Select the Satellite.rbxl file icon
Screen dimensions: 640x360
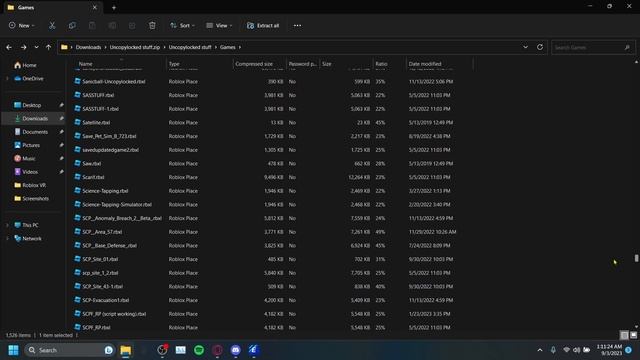[x=78, y=122]
